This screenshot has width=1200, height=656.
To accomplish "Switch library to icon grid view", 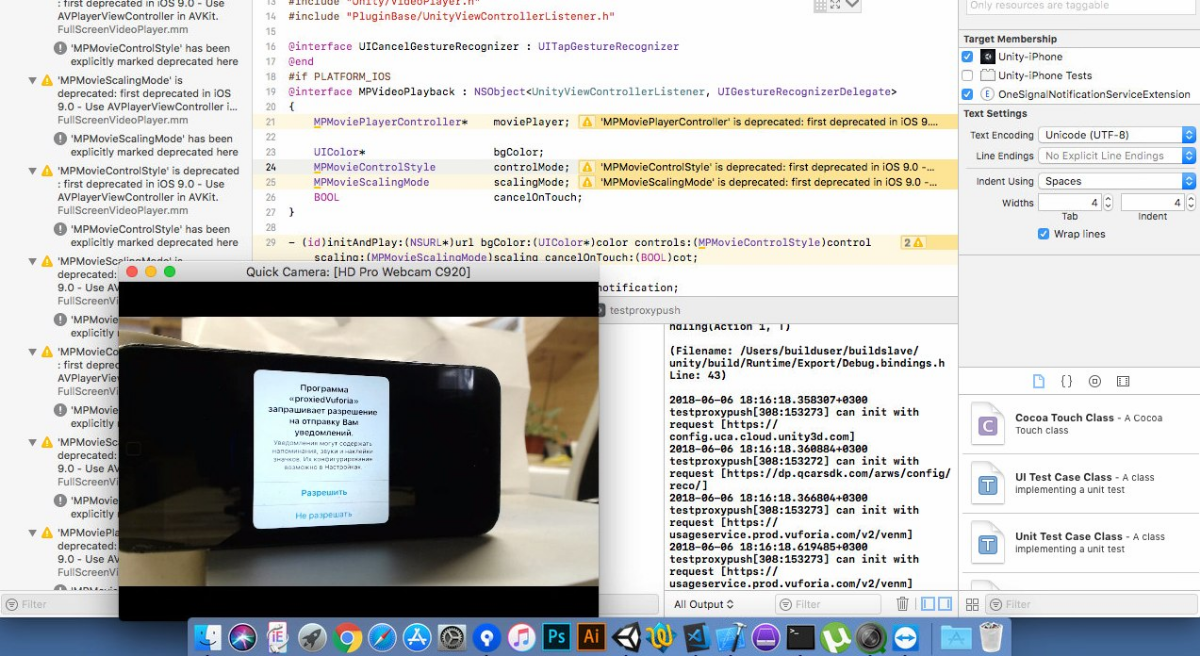I will (x=972, y=604).
